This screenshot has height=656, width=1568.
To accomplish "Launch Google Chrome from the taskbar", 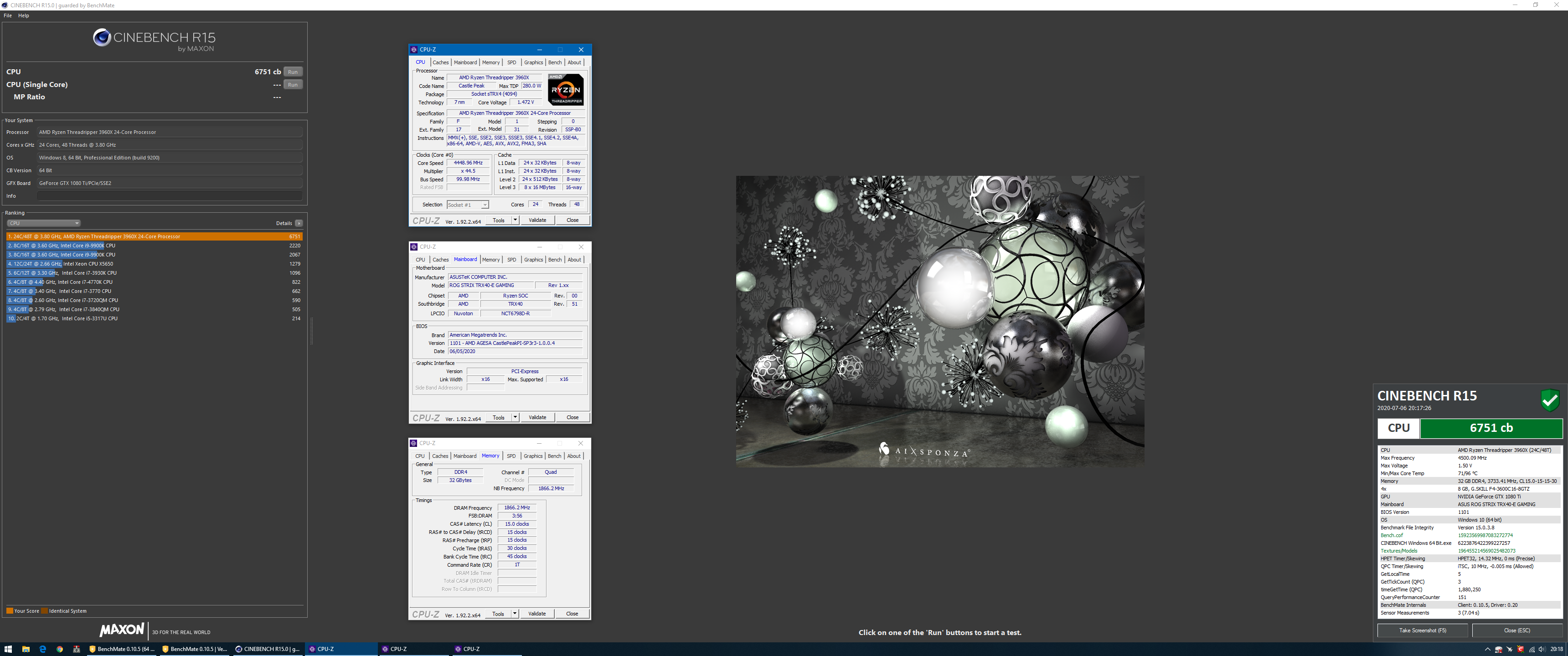I will (60, 649).
